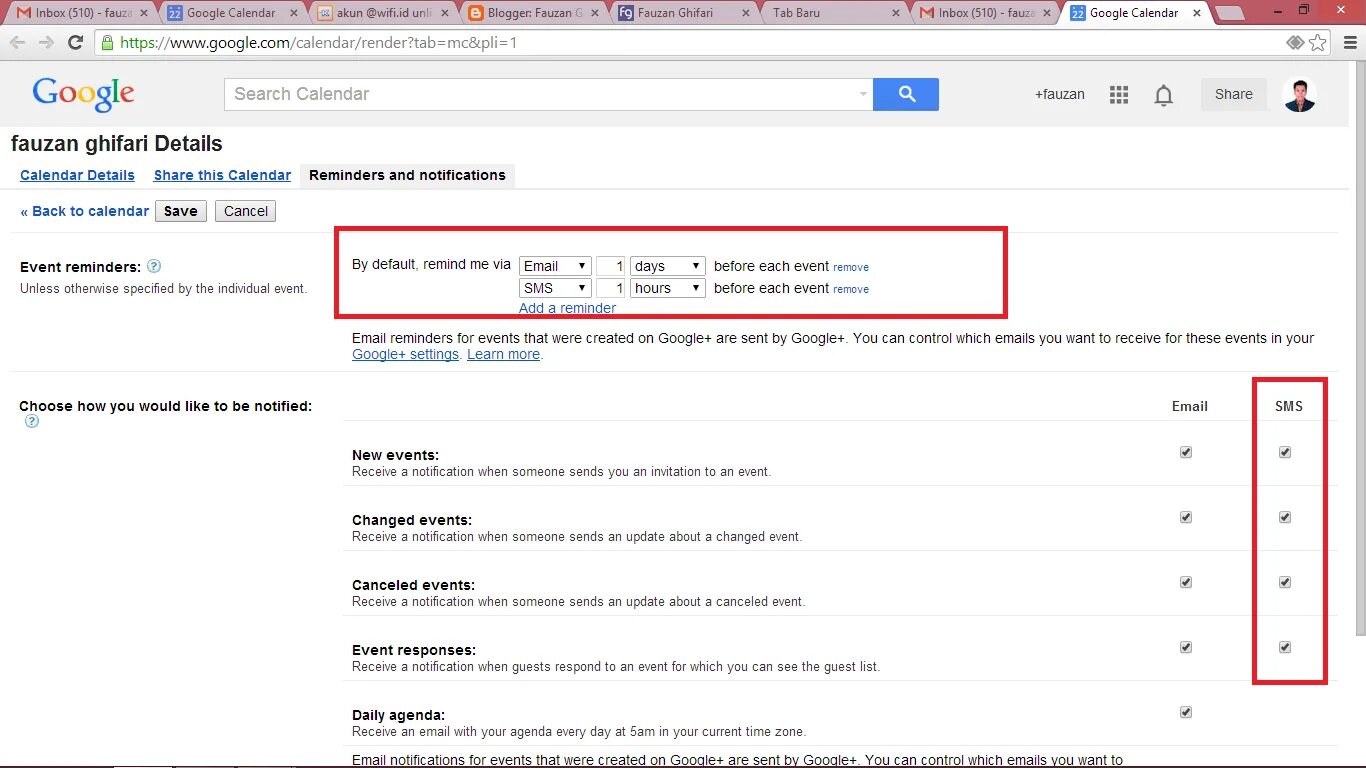Open the notifications bell
This screenshot has width=1366, height=768.
(x=1163, y=95)
